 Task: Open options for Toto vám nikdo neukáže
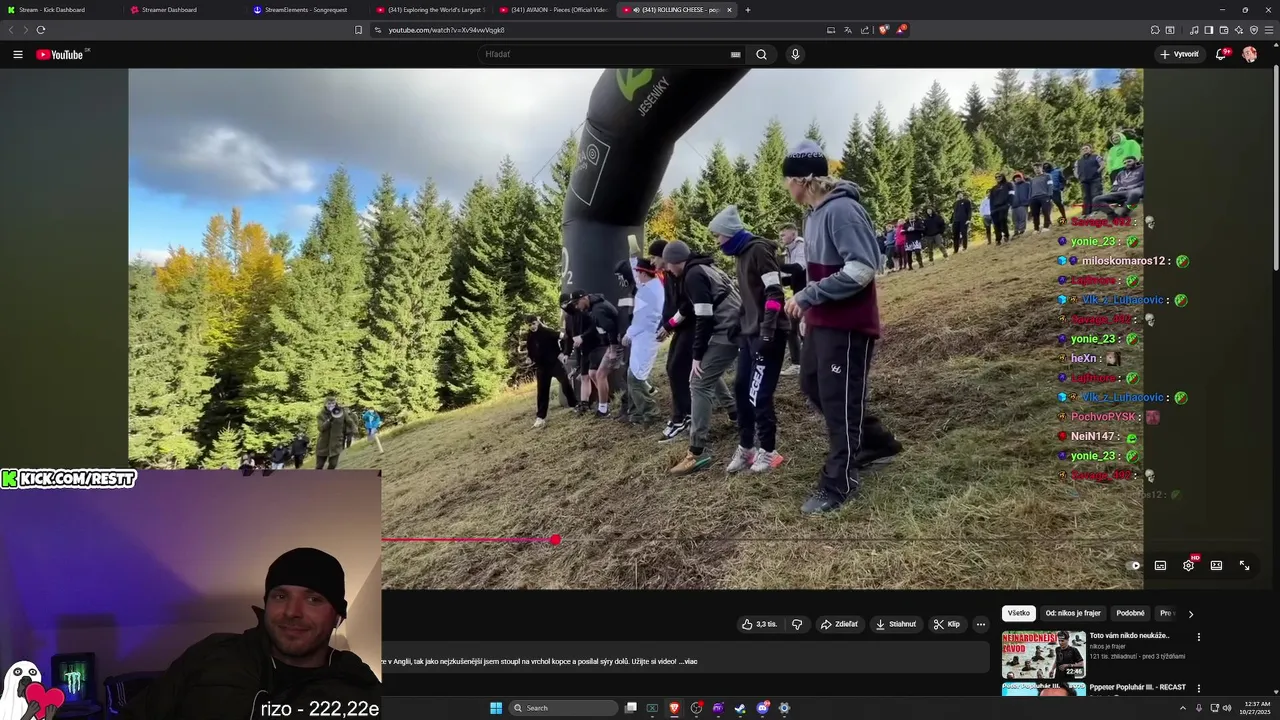(1198, 636)
